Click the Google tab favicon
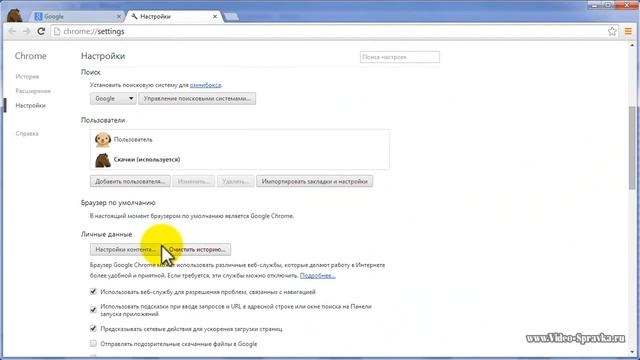Image resolution: width=640 pixels, height=360 pixels. point(38,16)
